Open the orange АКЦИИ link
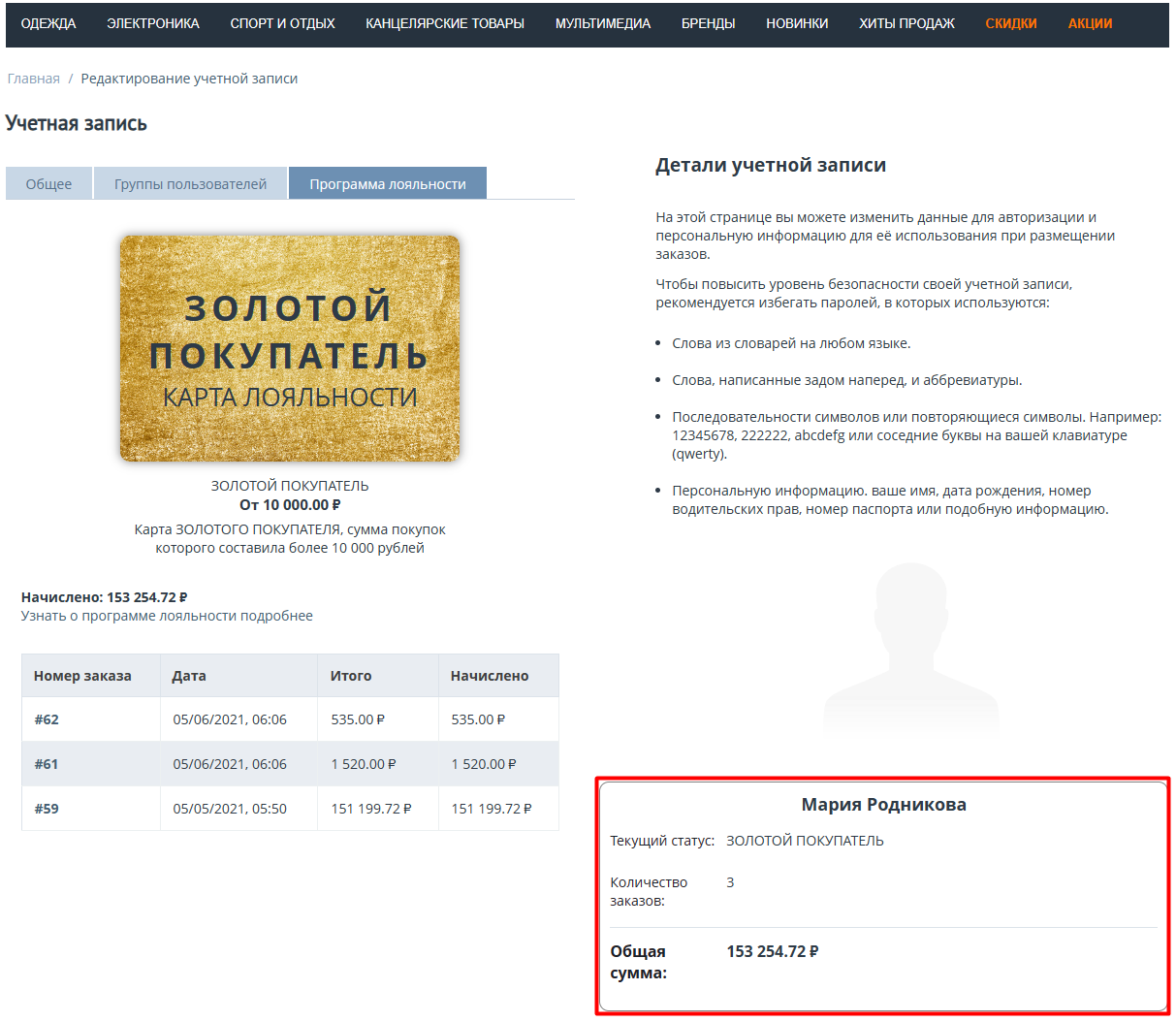This screenshot has height=1022, width=1176. (1090, 23)
